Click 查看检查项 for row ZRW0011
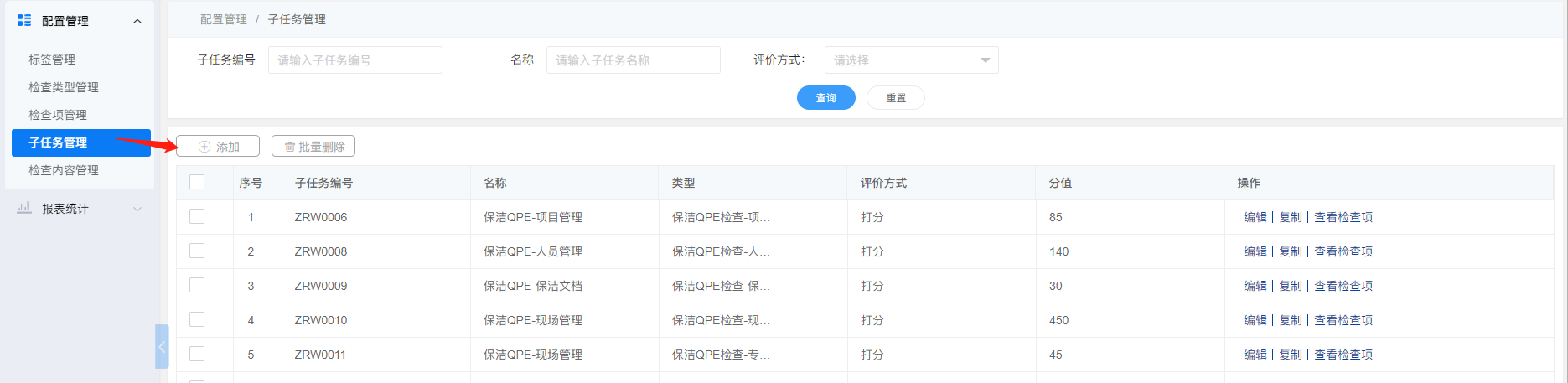1568x383 pixels. coord(1343,355)
